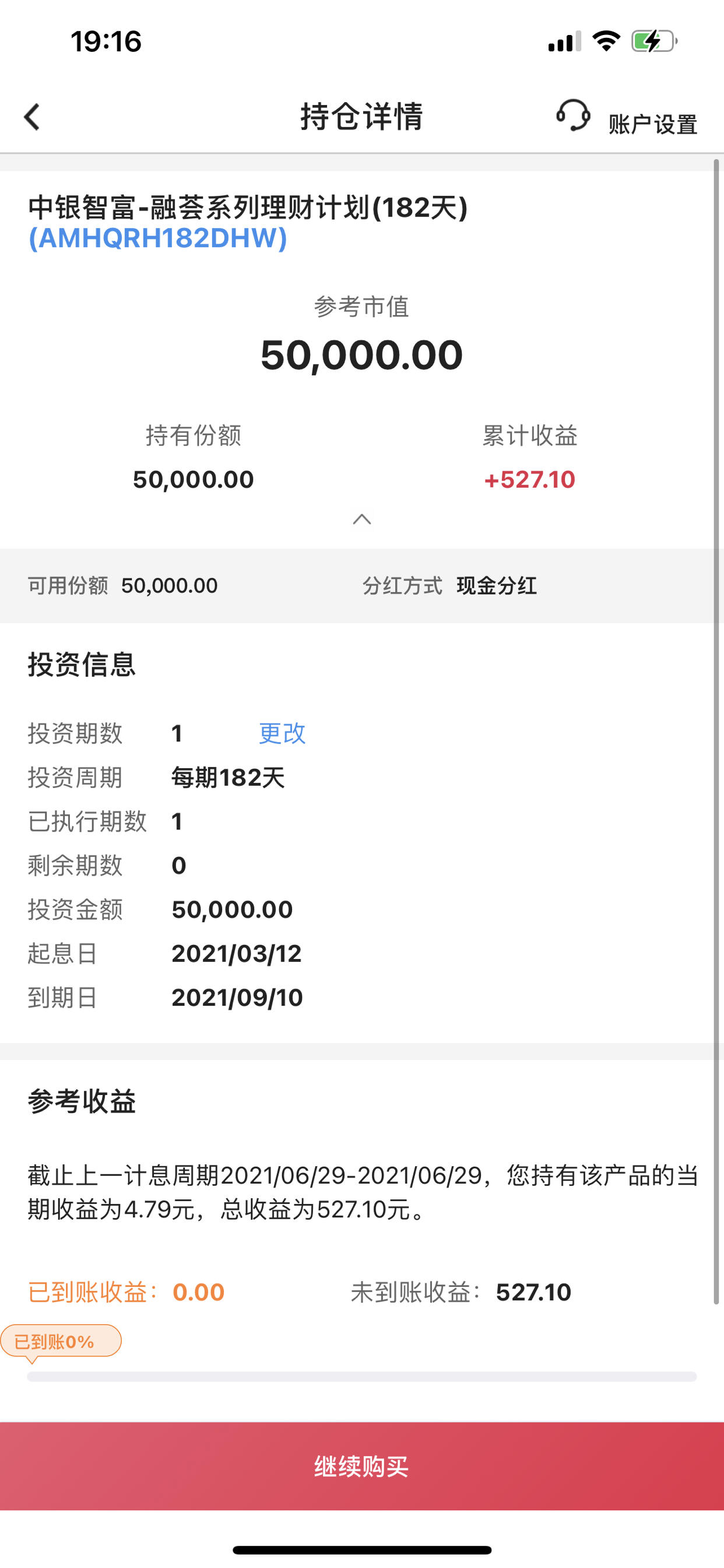Open customer service headset icon
724x1568 pixels.
pos(573,115)
